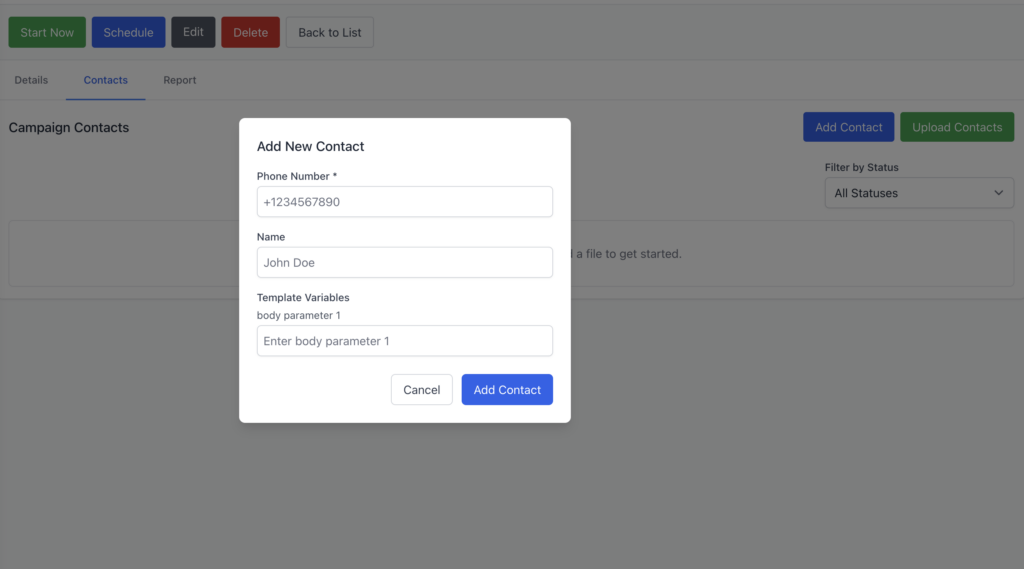Click the red Delete button
The image size is (1024, 569).
pos(250,32)
